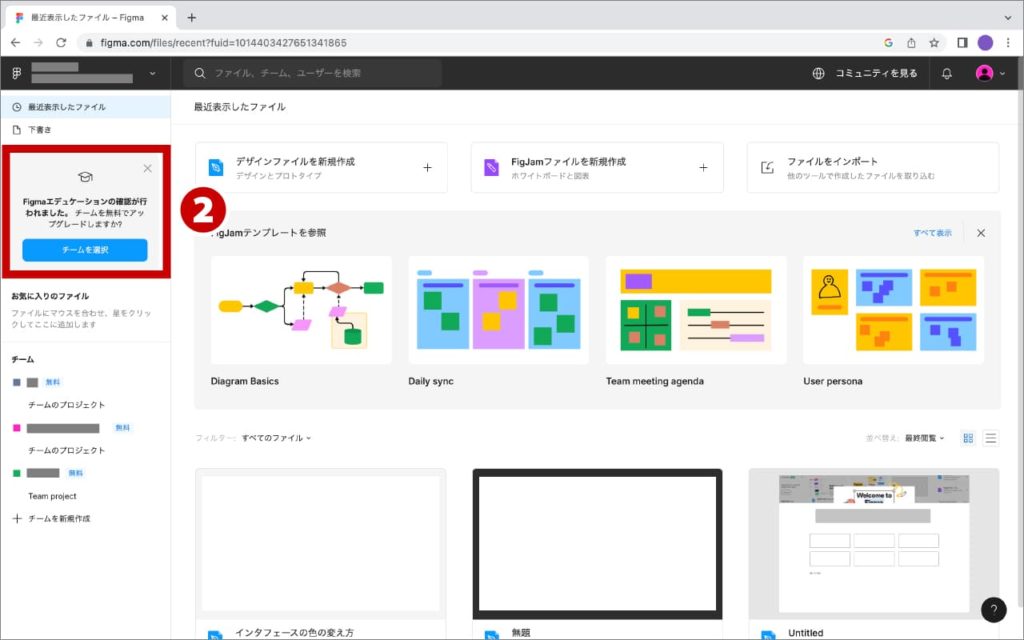Open the すべてのファイル filter dropdown

tap(276, 438)
